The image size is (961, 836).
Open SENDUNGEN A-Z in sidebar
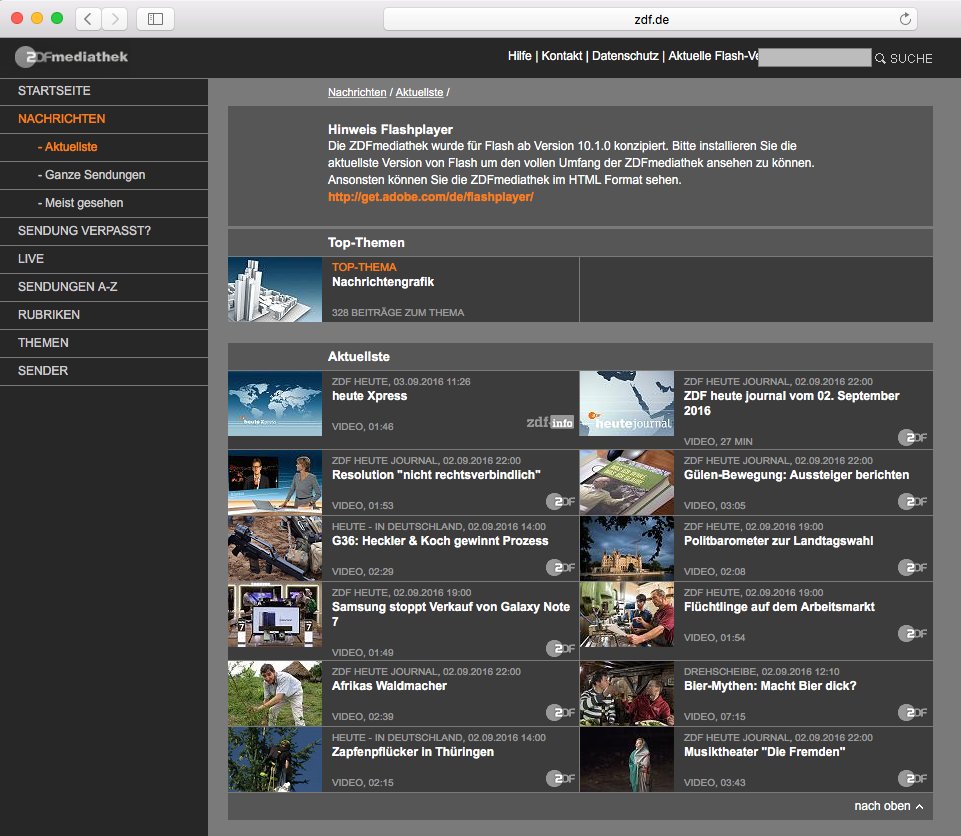click(104, 287)
